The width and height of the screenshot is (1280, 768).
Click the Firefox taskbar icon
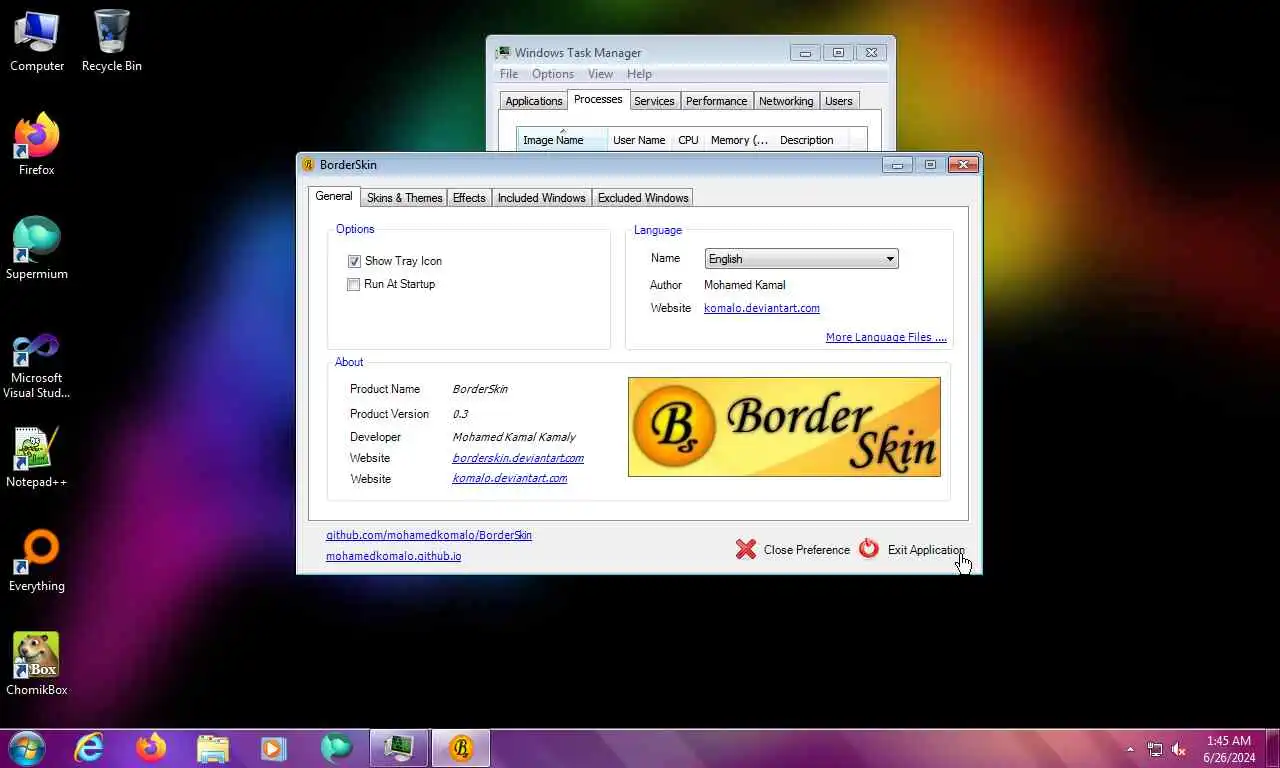click(151, 748)
